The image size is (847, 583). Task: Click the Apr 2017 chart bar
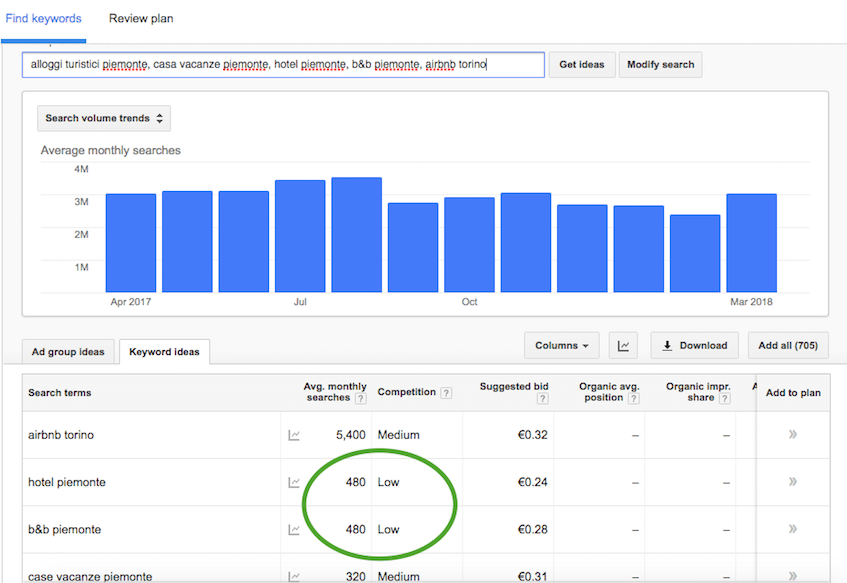pos(131,243)
